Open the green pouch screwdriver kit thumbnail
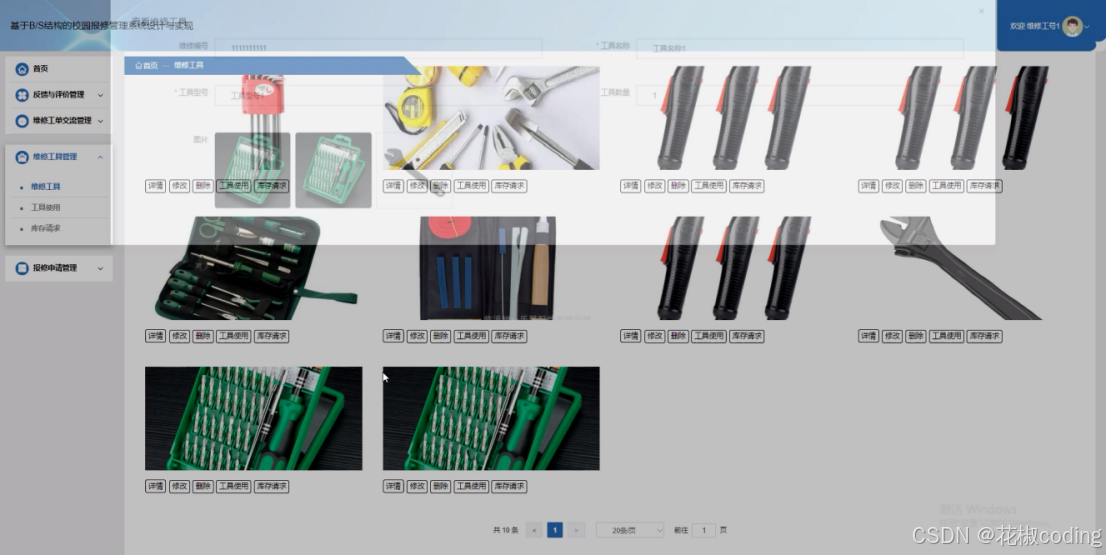Screen dimensions: 1106x556 pyautogui.click(x=254, y=268)
